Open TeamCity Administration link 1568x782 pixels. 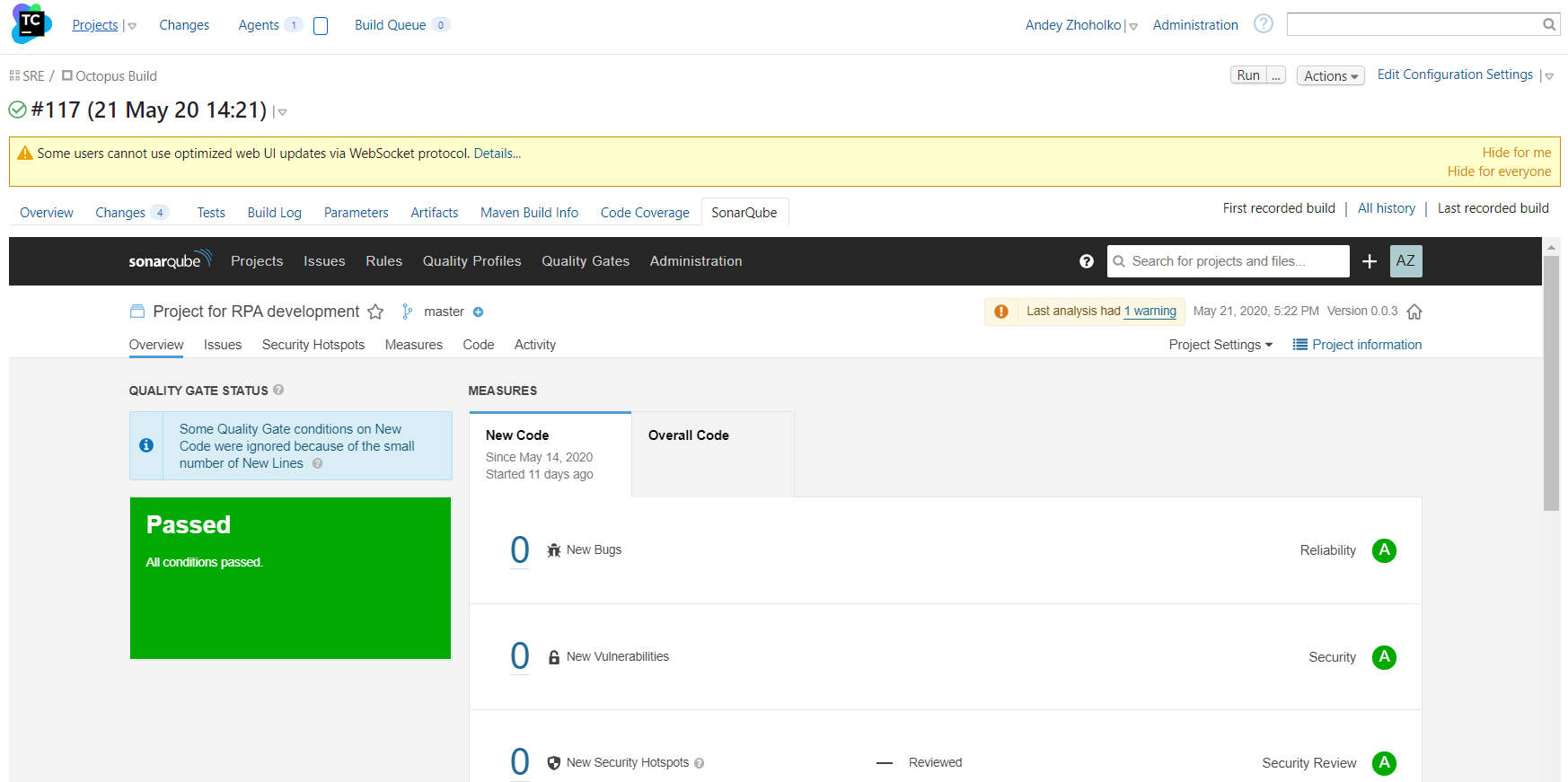(1195, 25)
